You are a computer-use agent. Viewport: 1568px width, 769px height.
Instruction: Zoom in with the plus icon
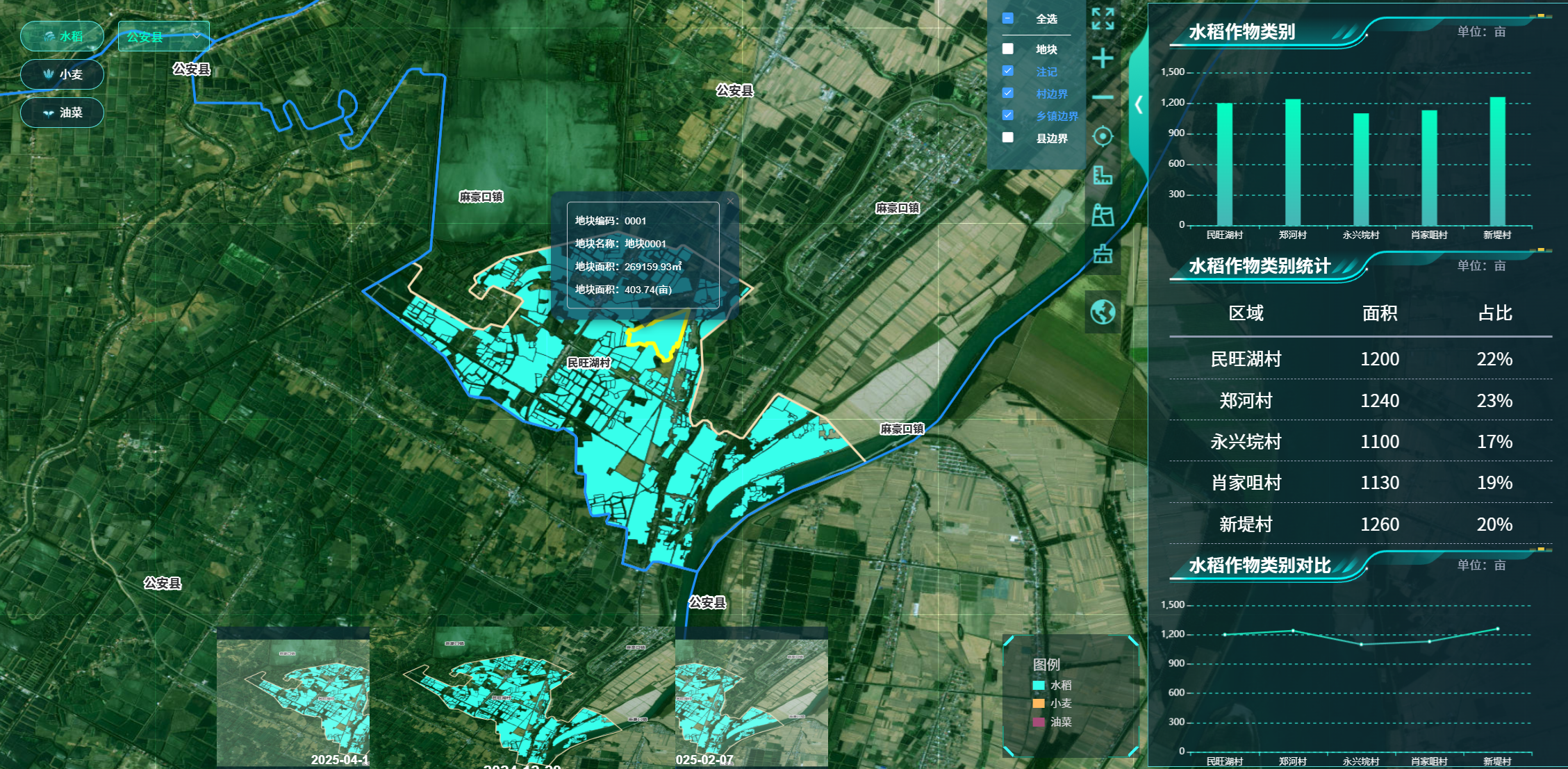(1103, 58)
